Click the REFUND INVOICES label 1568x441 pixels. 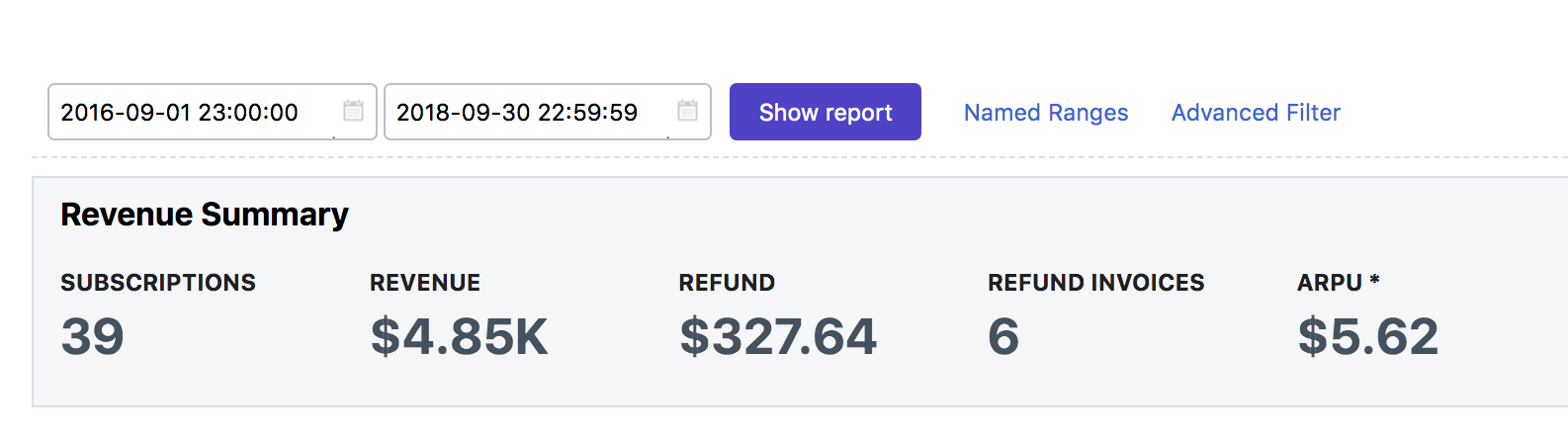pyautogui.click(x=1096, y=283)
